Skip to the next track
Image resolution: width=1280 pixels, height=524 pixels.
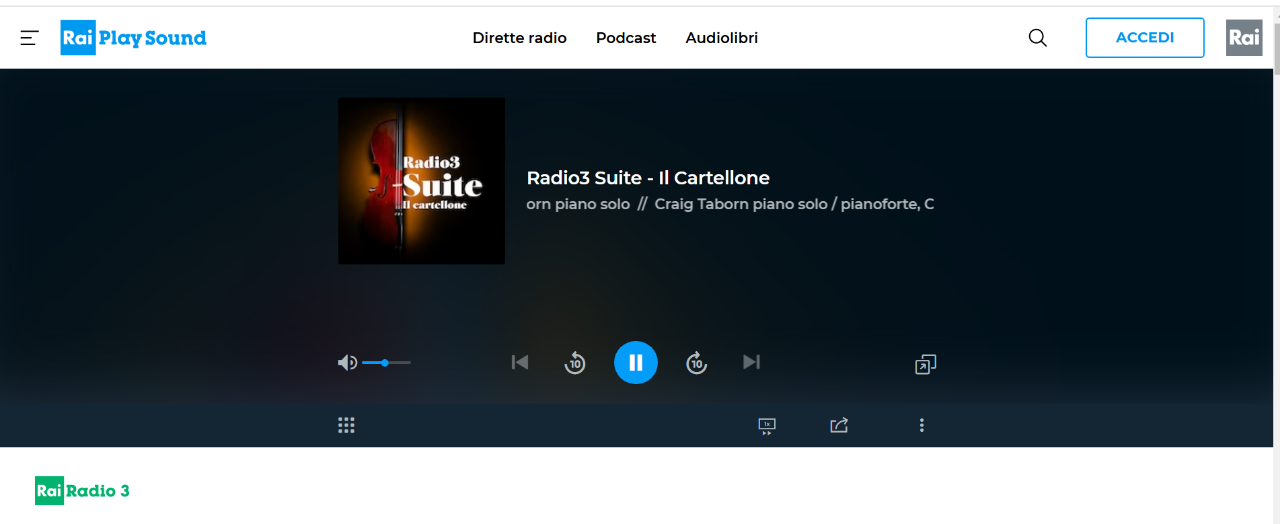click(x=752, y=362)
